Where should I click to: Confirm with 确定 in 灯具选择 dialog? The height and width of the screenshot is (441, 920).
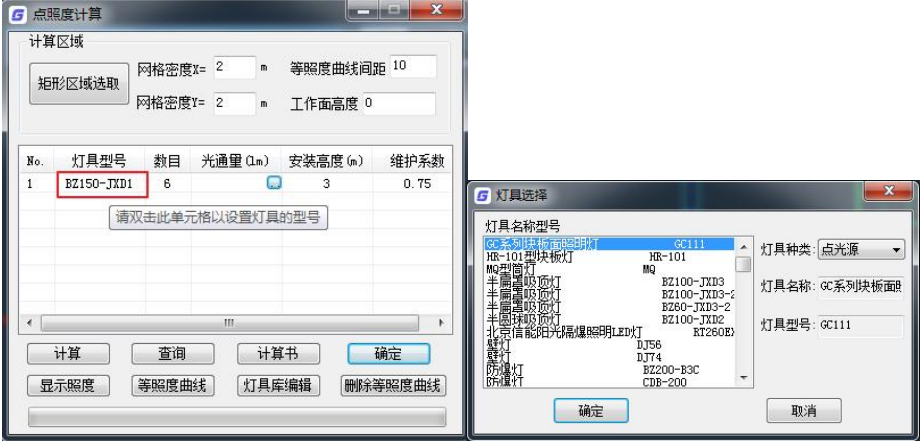(x=591, y=411)
